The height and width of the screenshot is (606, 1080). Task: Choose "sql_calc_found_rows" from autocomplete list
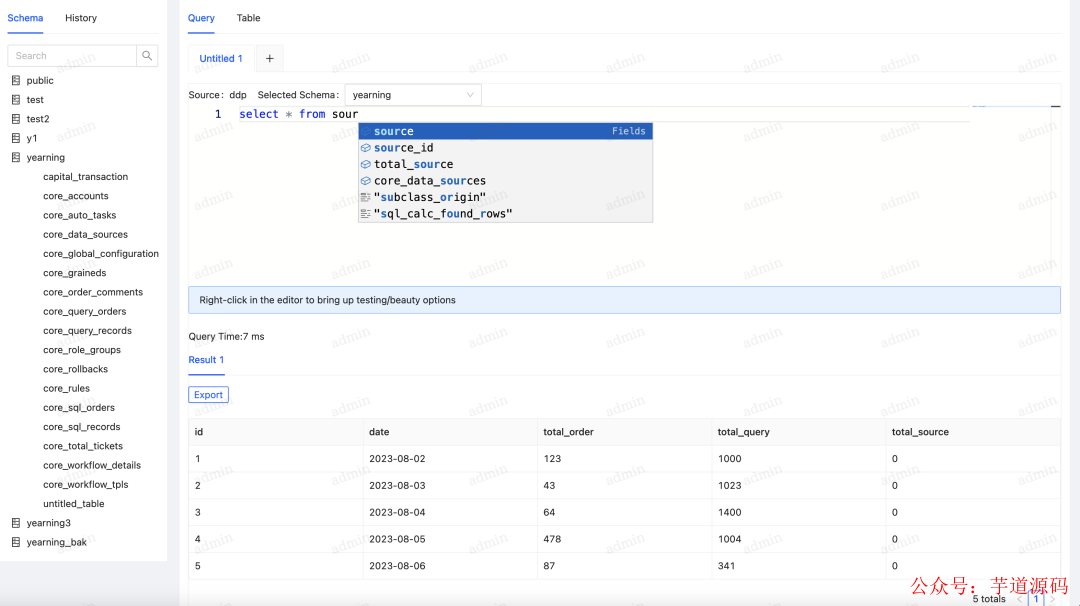click(506, 214)
